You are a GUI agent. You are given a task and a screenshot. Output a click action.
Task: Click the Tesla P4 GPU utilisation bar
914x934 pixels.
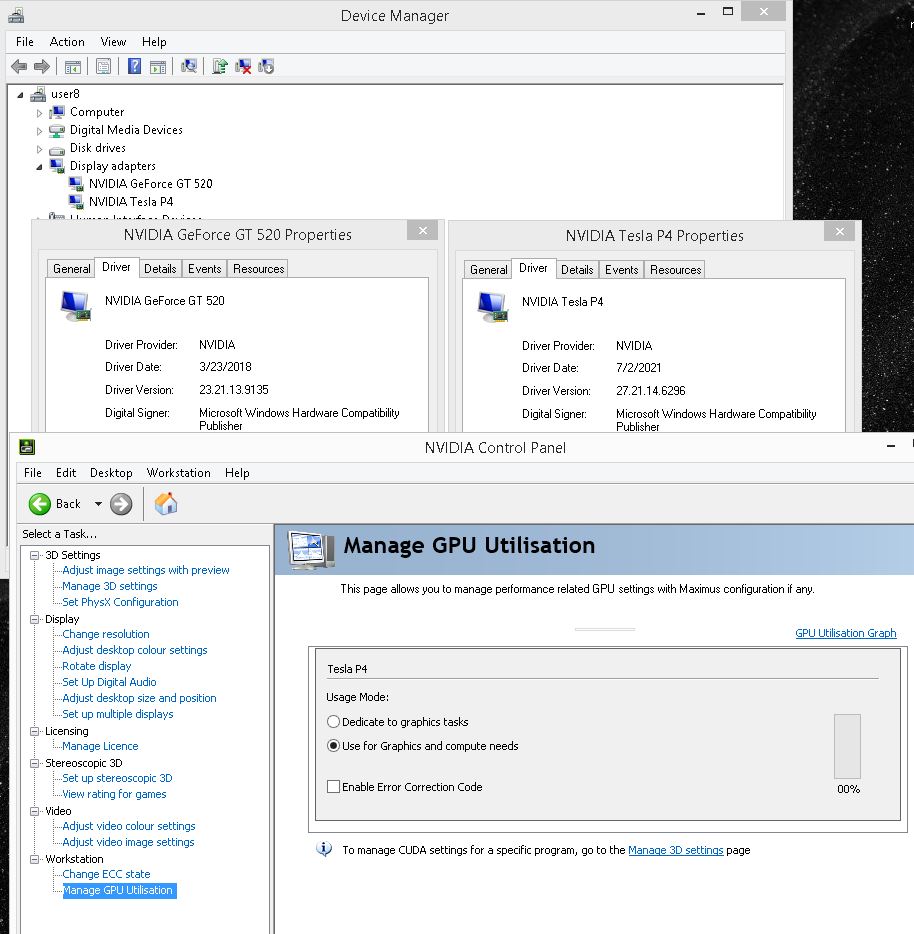tap(847, 746)
